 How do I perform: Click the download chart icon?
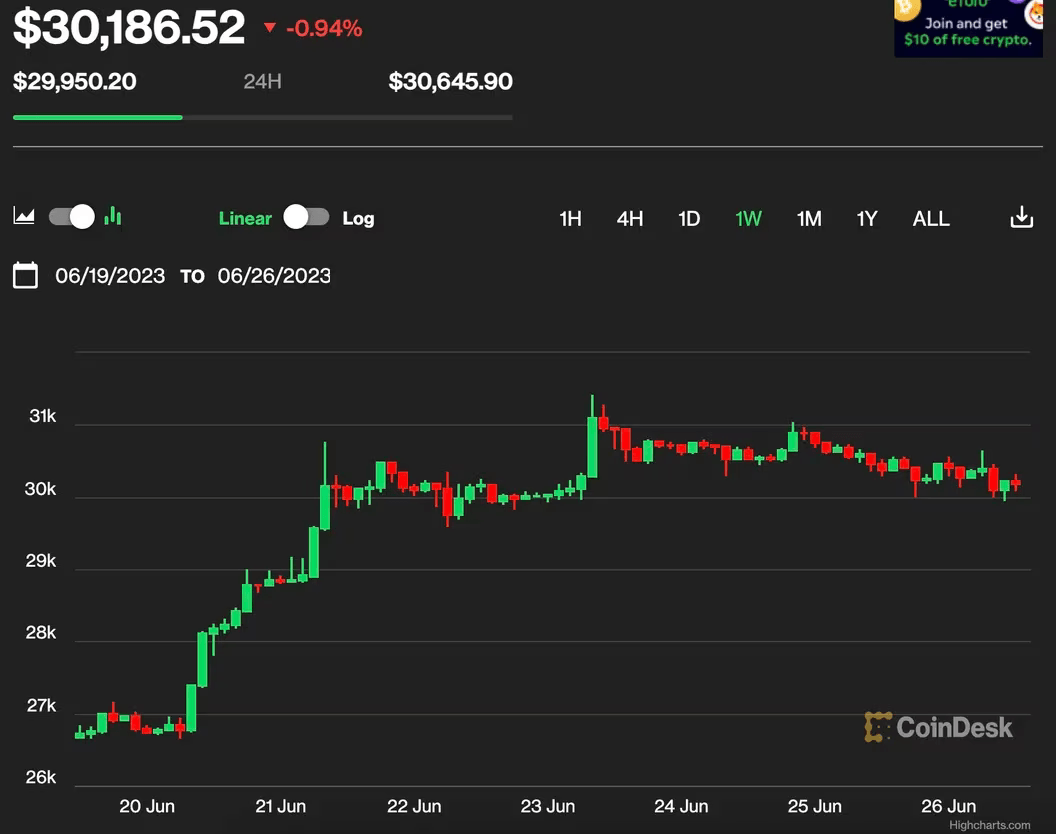(1021, 216)
